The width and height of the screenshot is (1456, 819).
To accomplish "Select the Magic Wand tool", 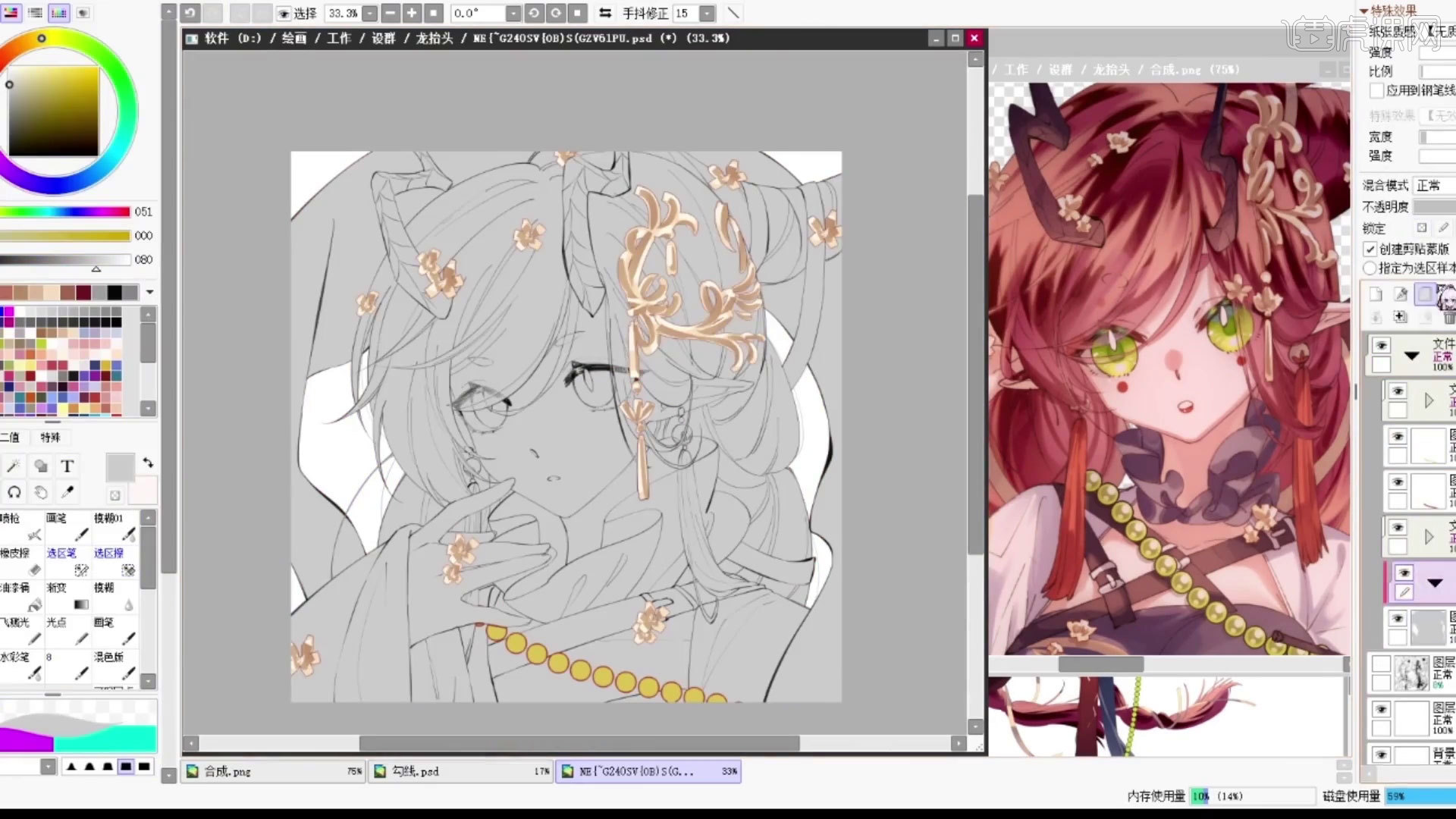I will (14, 466).
